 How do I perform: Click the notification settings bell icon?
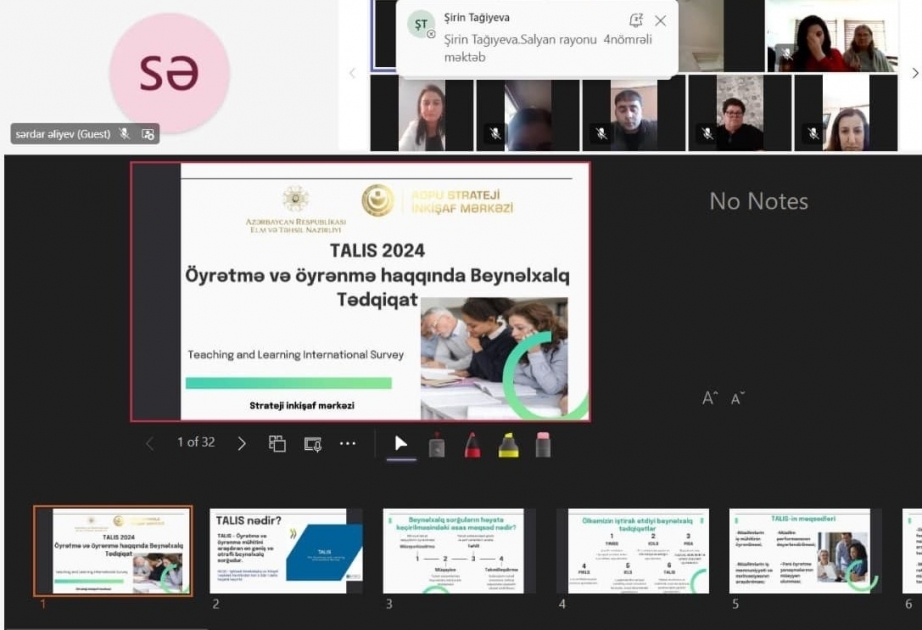[636, 21]
